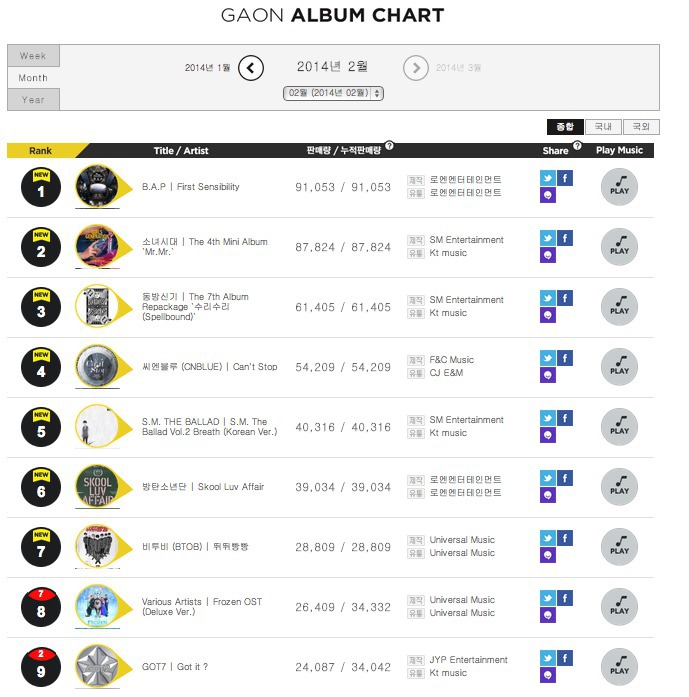Select the 국외 filter

tap(641, 127)
